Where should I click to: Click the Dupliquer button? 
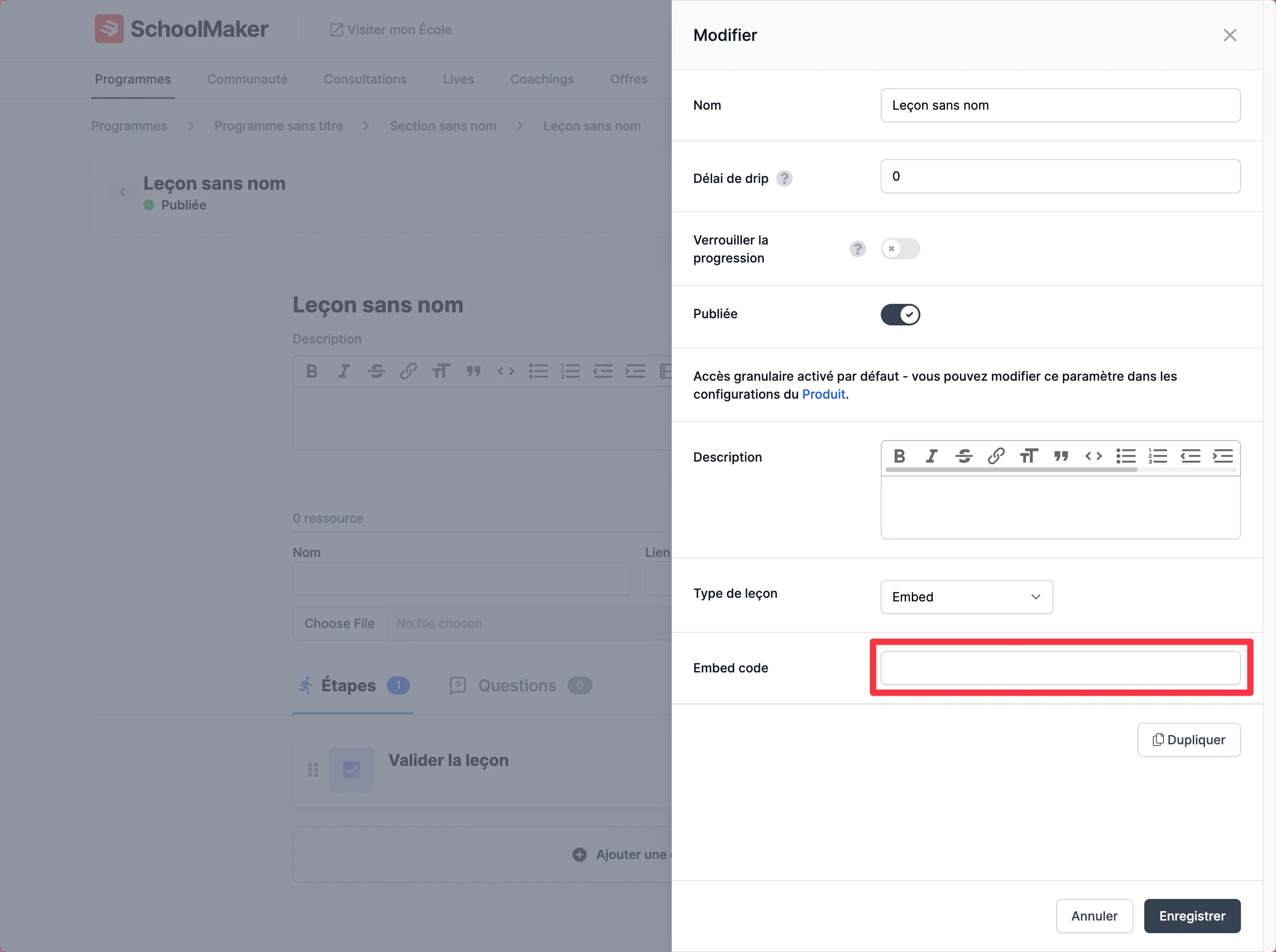pos(1188,739)
